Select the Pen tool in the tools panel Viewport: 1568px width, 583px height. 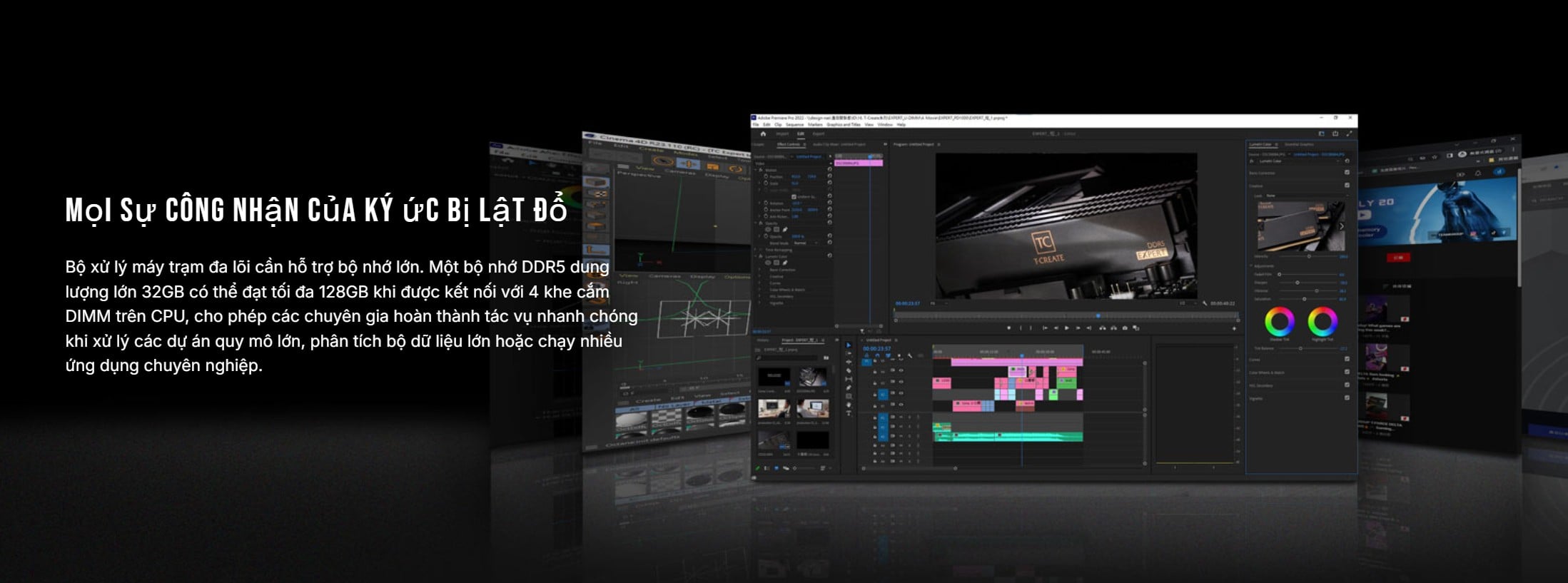[849, 387]
